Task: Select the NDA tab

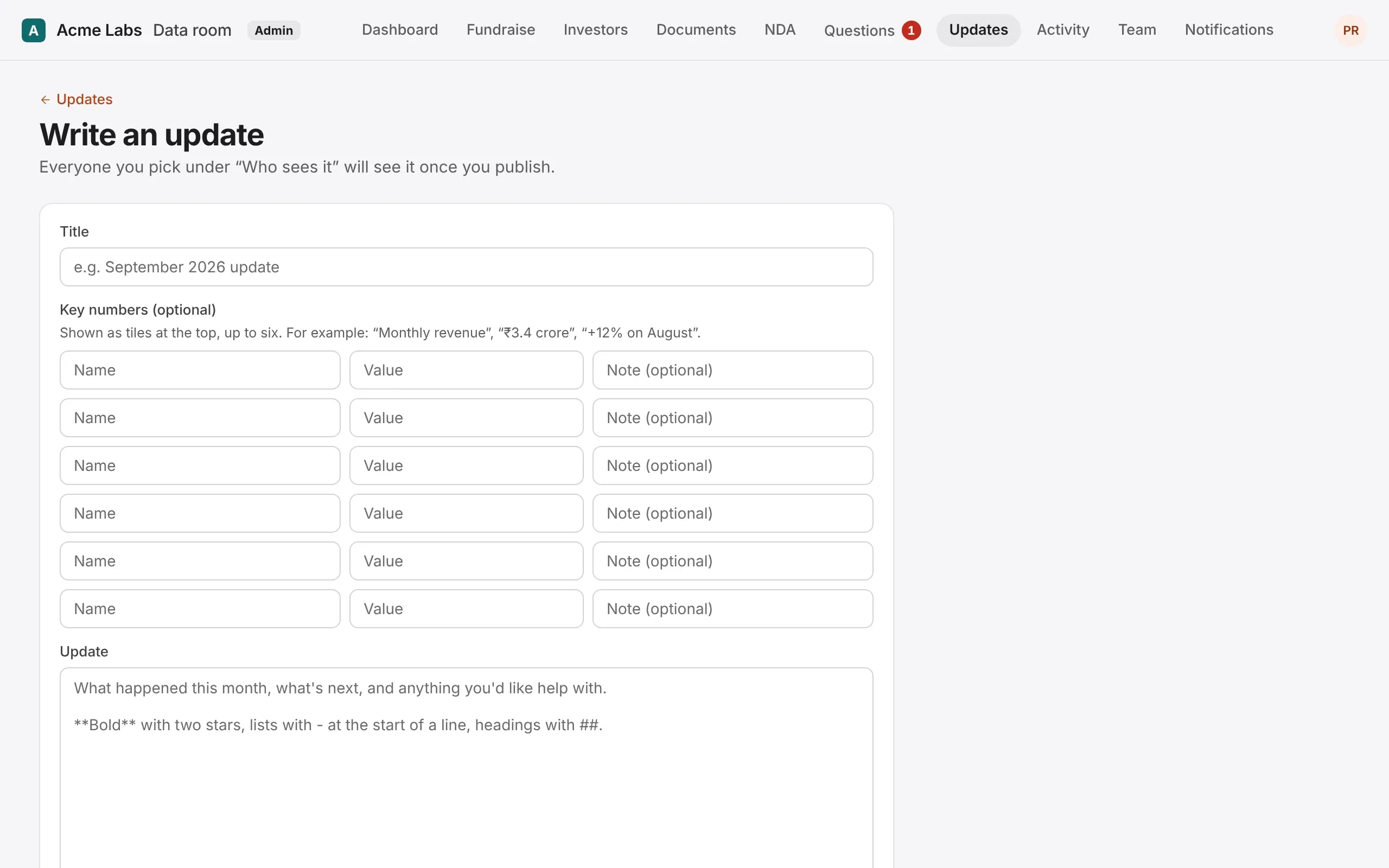Action: click(x=780, y=30)
